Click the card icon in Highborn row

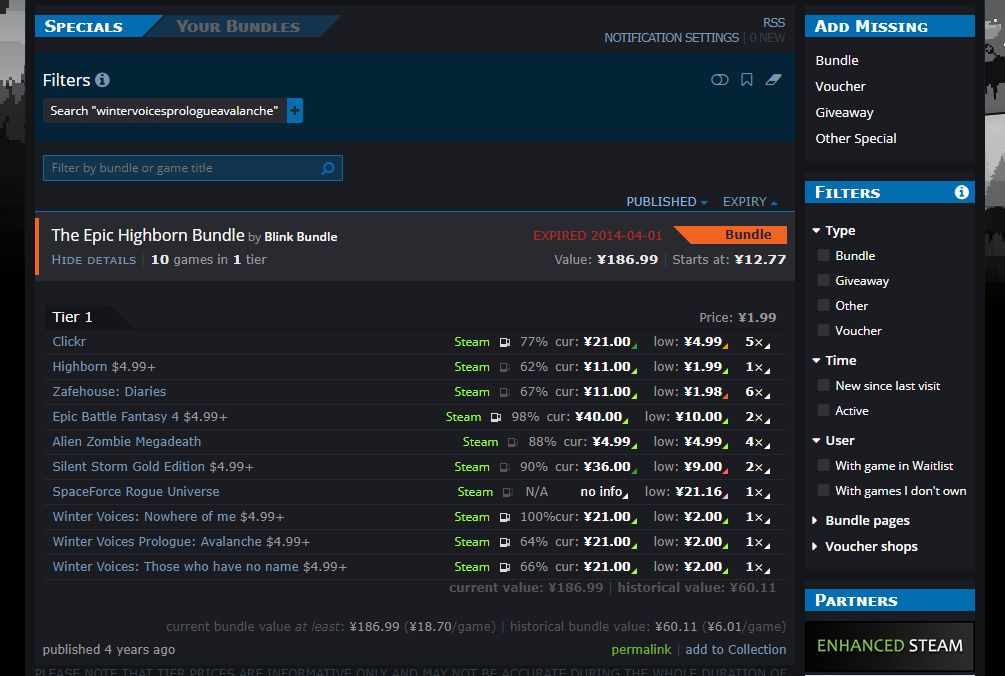pos(505,367)
